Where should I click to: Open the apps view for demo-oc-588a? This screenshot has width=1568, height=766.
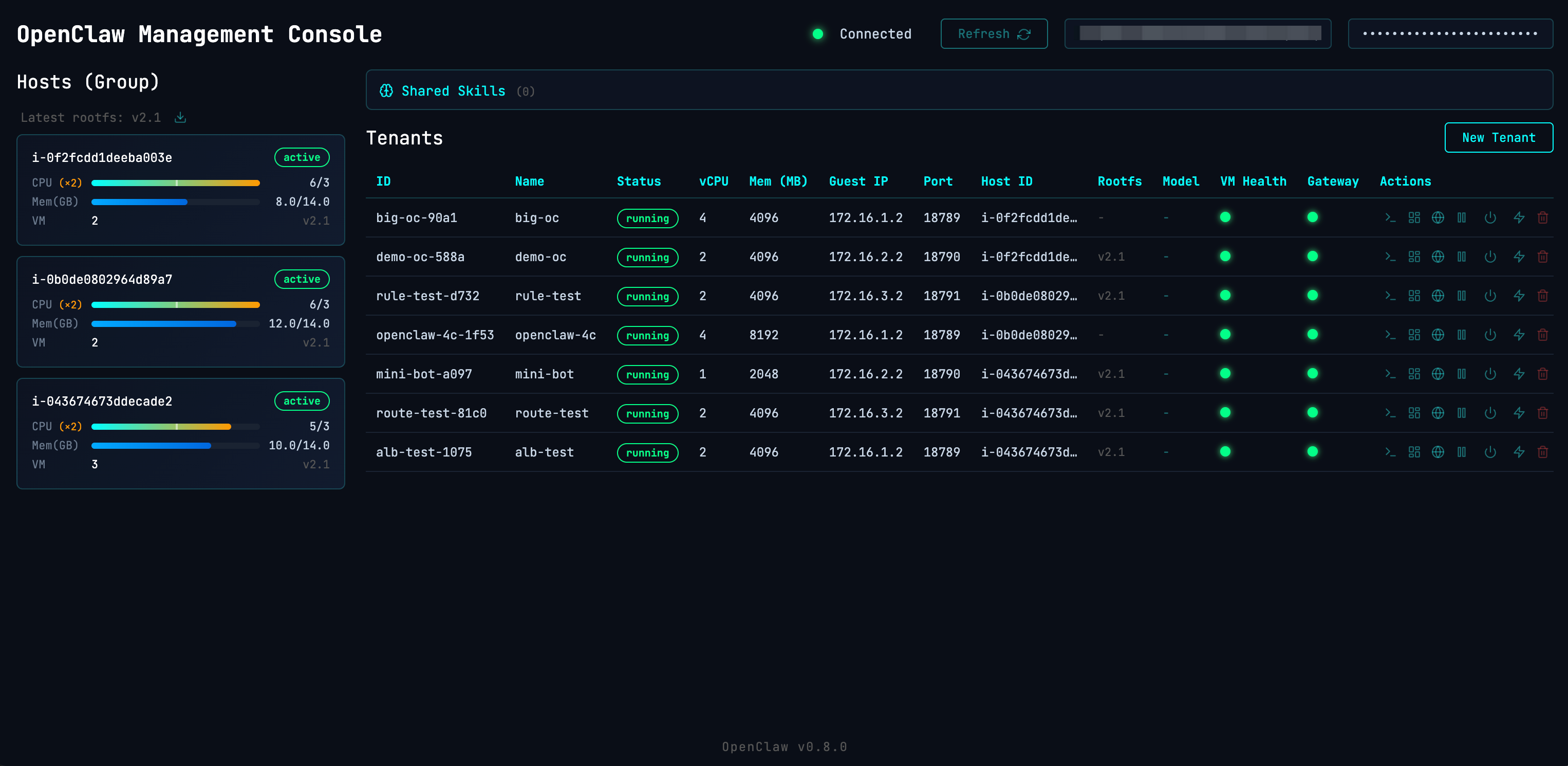click(x=1414, y=257)
